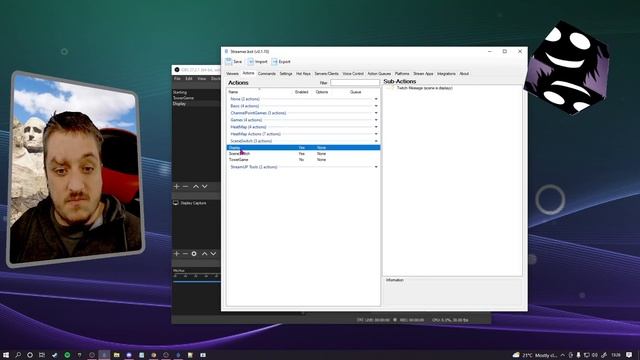
Task: Open Task View on the taskbar
Action: click(x=42, y=355)
